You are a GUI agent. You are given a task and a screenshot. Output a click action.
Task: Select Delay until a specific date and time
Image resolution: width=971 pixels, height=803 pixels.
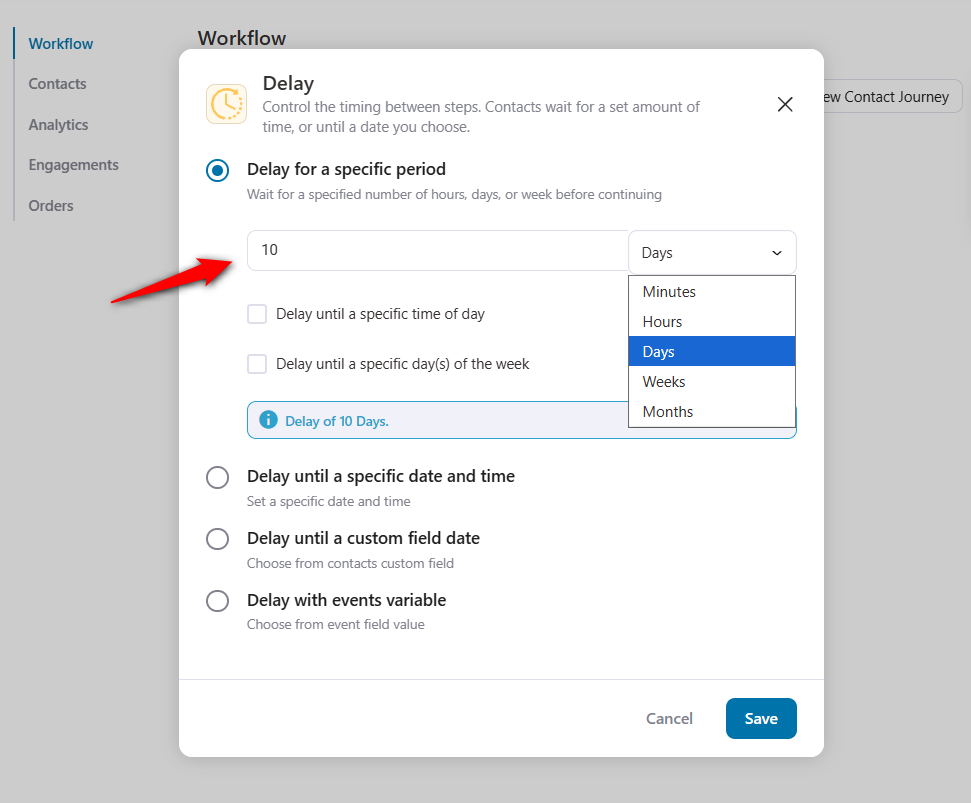[217, 477]
